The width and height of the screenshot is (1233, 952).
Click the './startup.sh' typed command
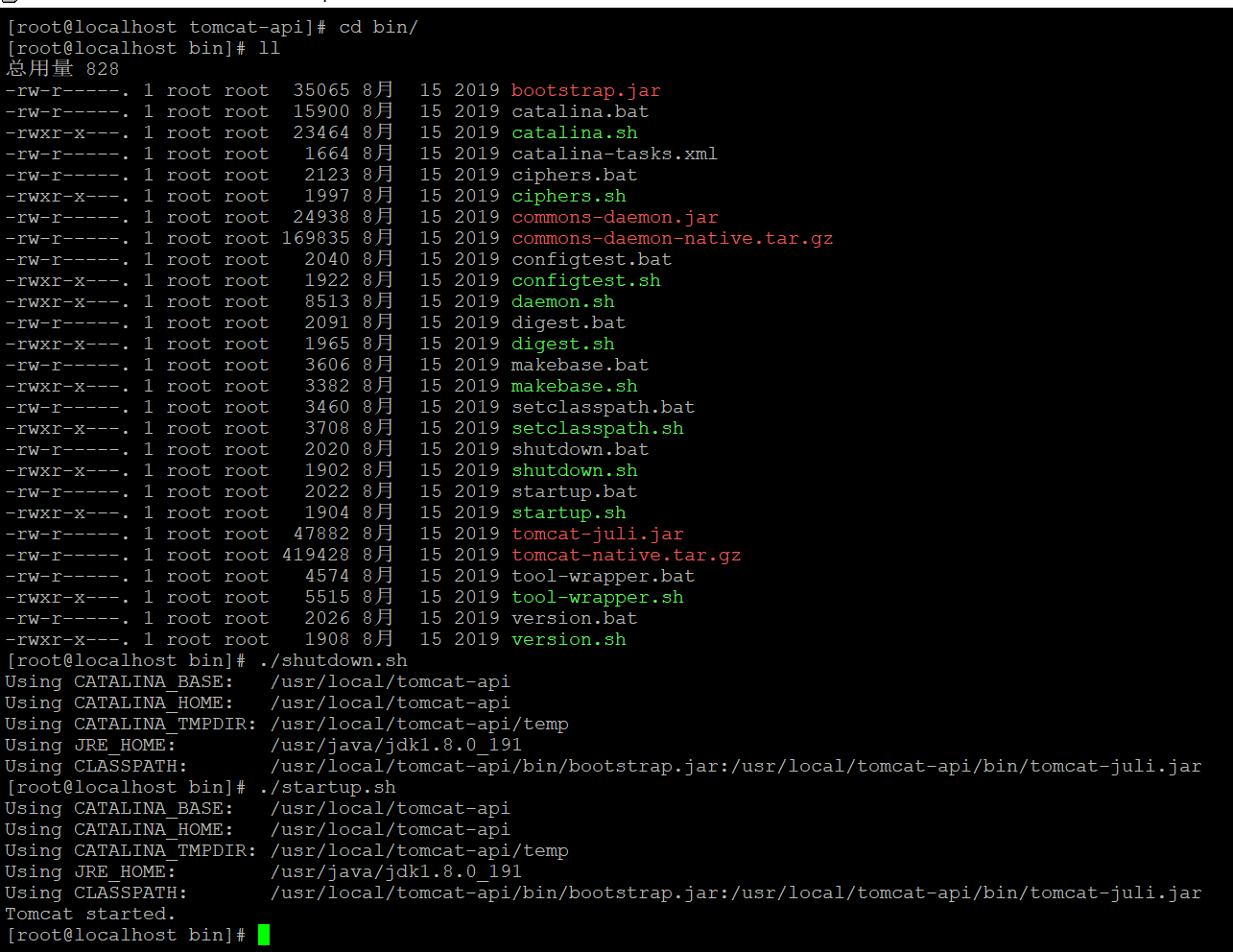click(x=327, y=787)
